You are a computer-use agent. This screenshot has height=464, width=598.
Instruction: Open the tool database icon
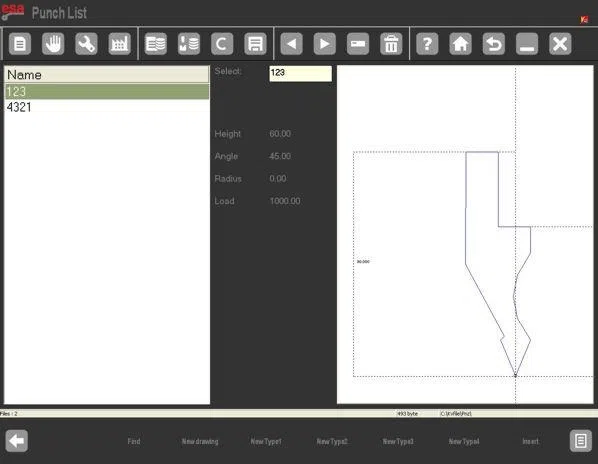click(189, 44)
